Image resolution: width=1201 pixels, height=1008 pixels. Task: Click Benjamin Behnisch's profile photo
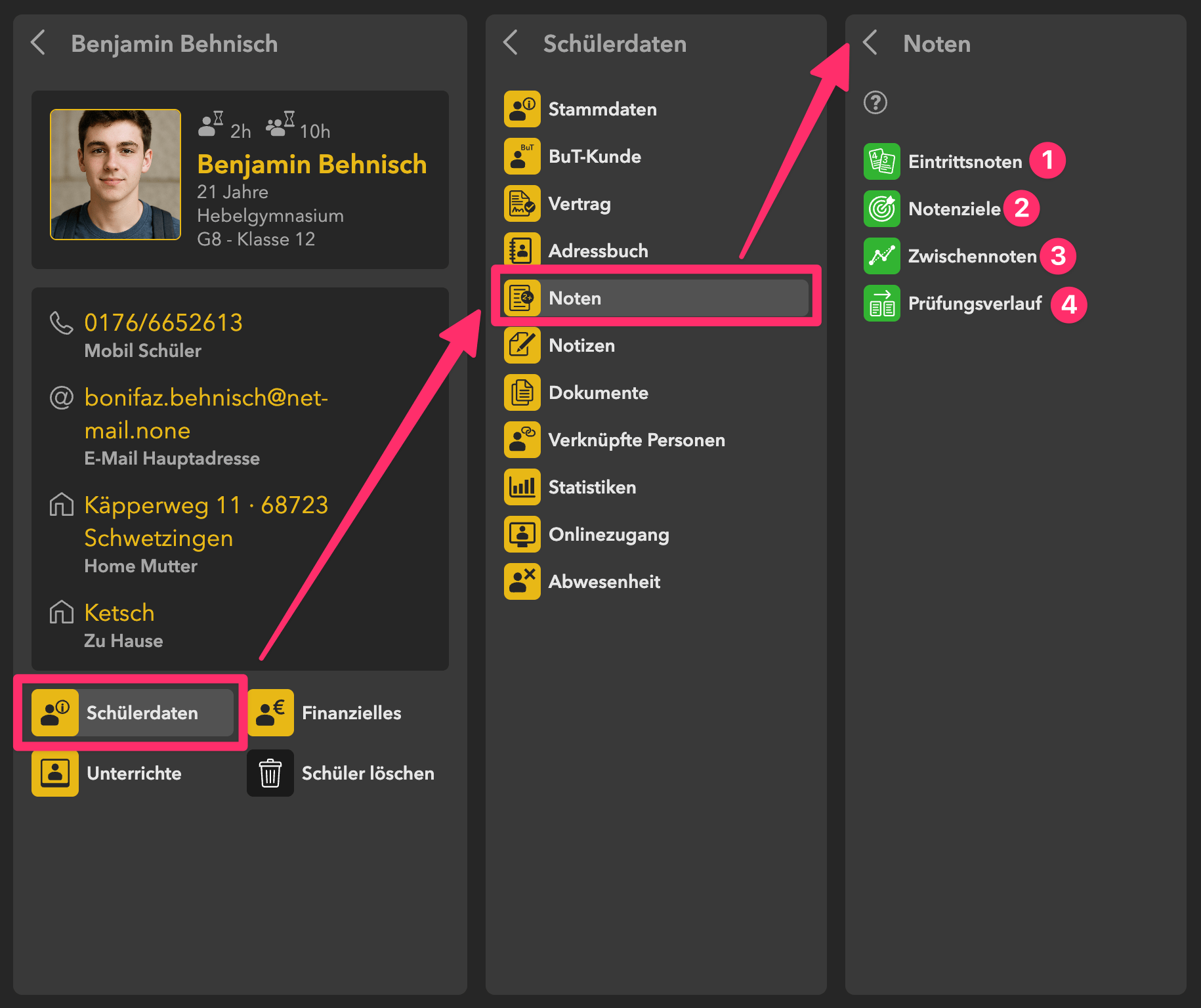pos(116,175)
